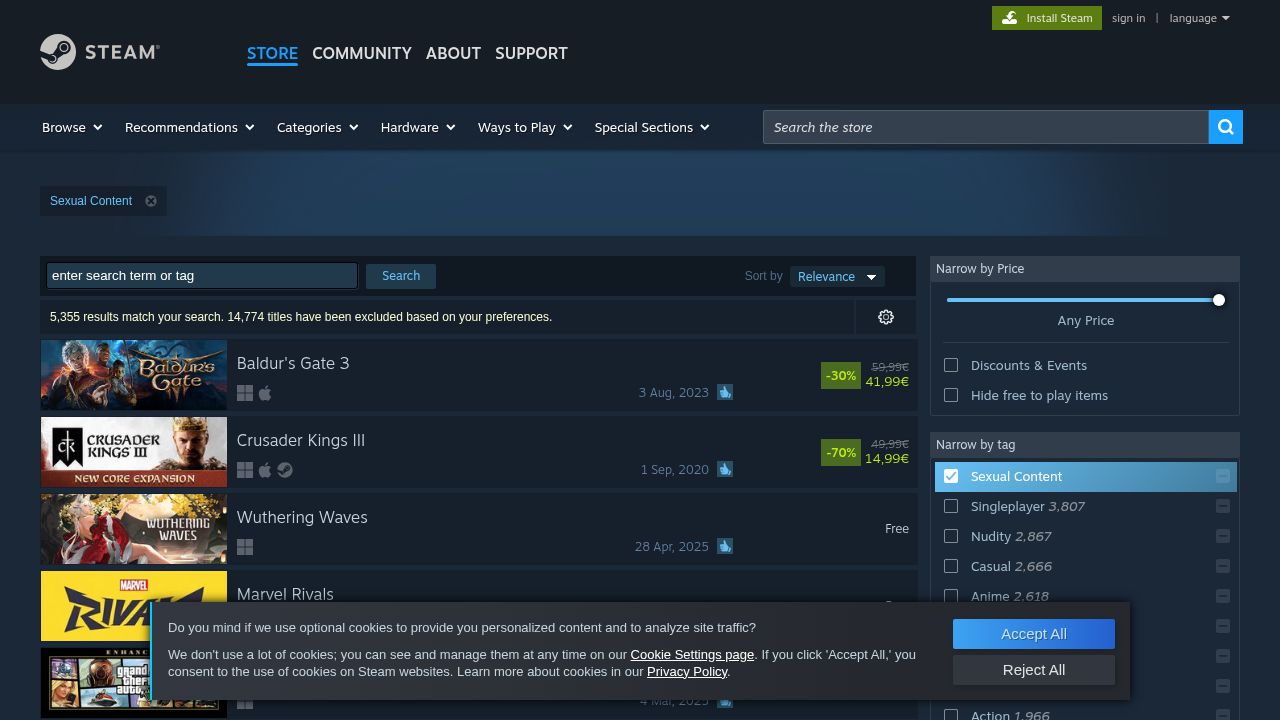The width and height of the screenshot is (1280, 720).
Task: Enable the Singleplayer tag checkbox
Action: [x=951, y=506]
